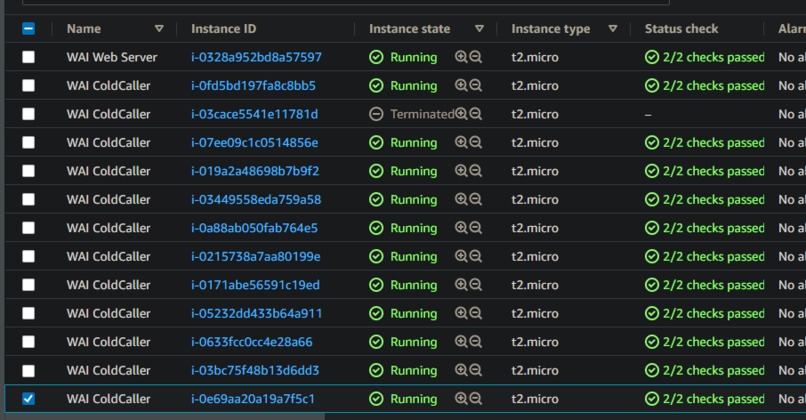The height and width of the screenshot is (420, 806).
Task: Toggle the select-all checkbox in table header
Action: tap(28, 29)
